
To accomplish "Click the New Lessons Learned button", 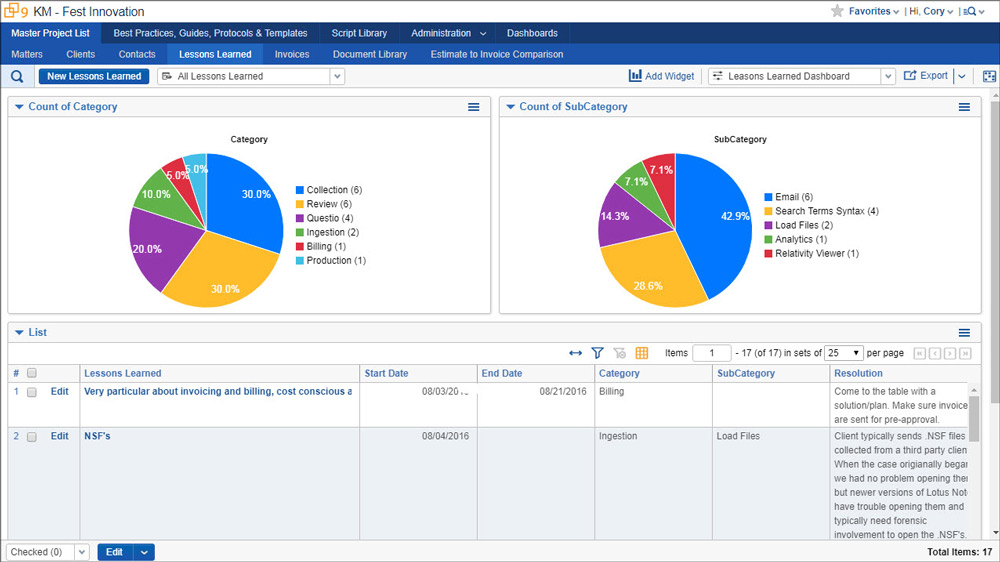I will 94,76.
